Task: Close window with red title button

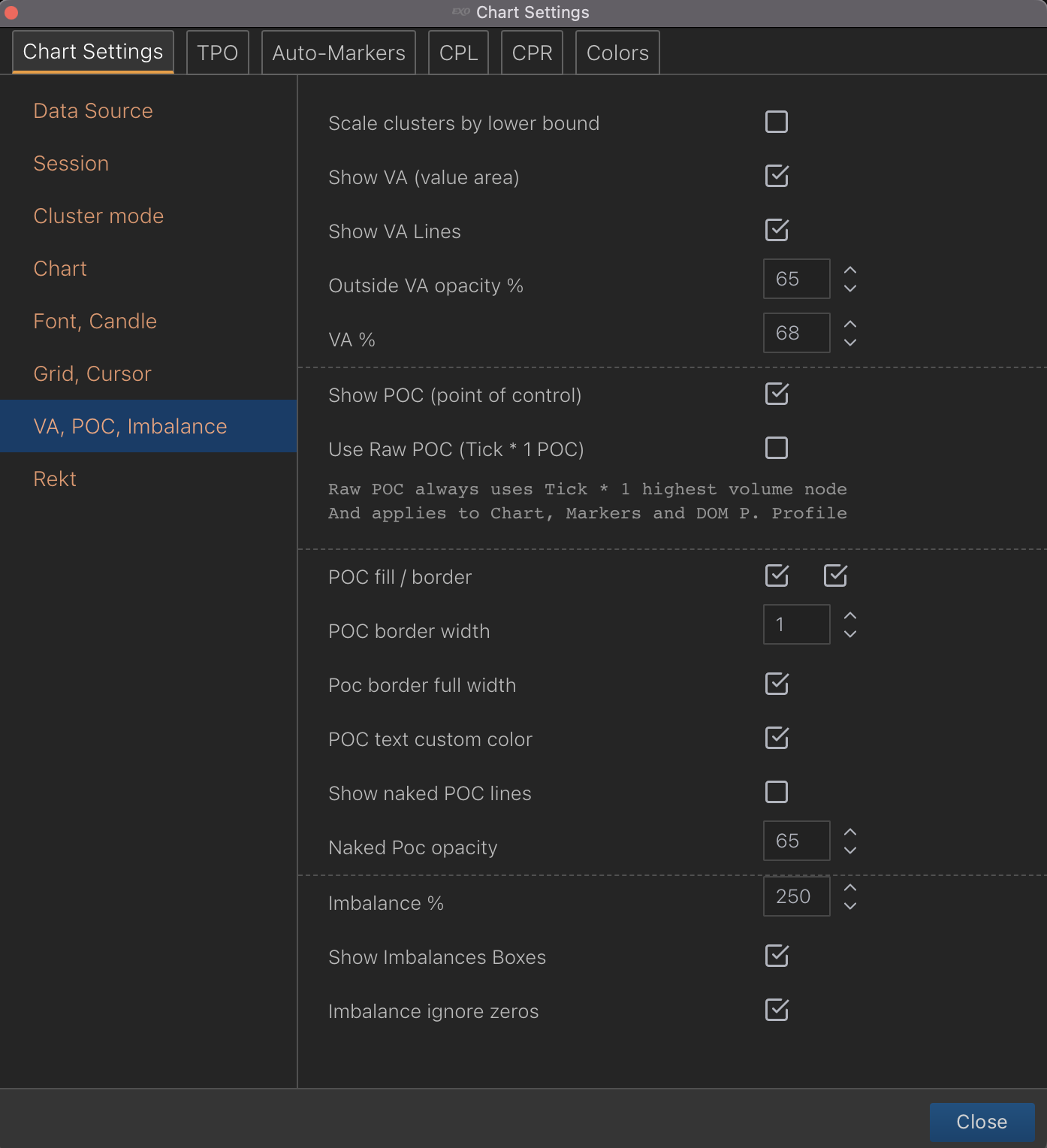Action: coord(11,12)
